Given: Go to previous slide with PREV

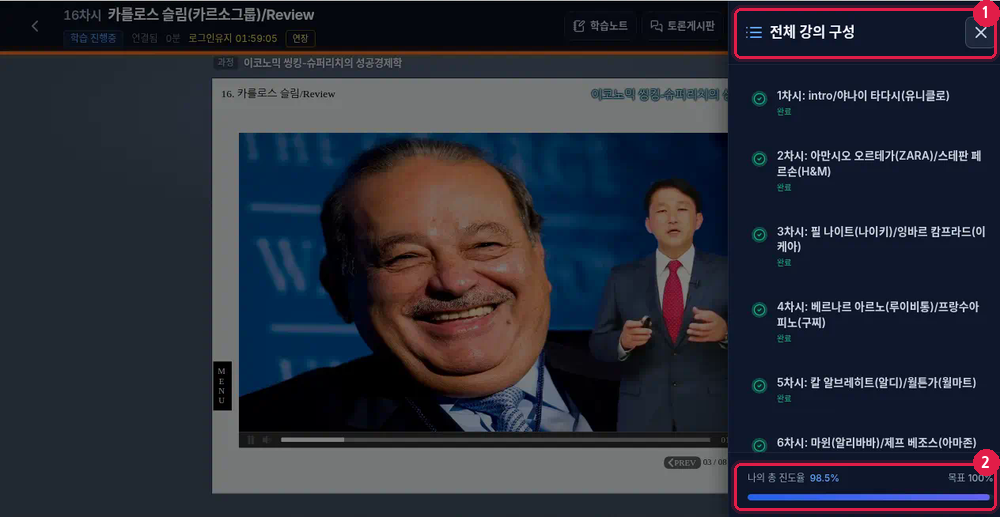Looking at the screenshot, I should (x=682, y=463).
